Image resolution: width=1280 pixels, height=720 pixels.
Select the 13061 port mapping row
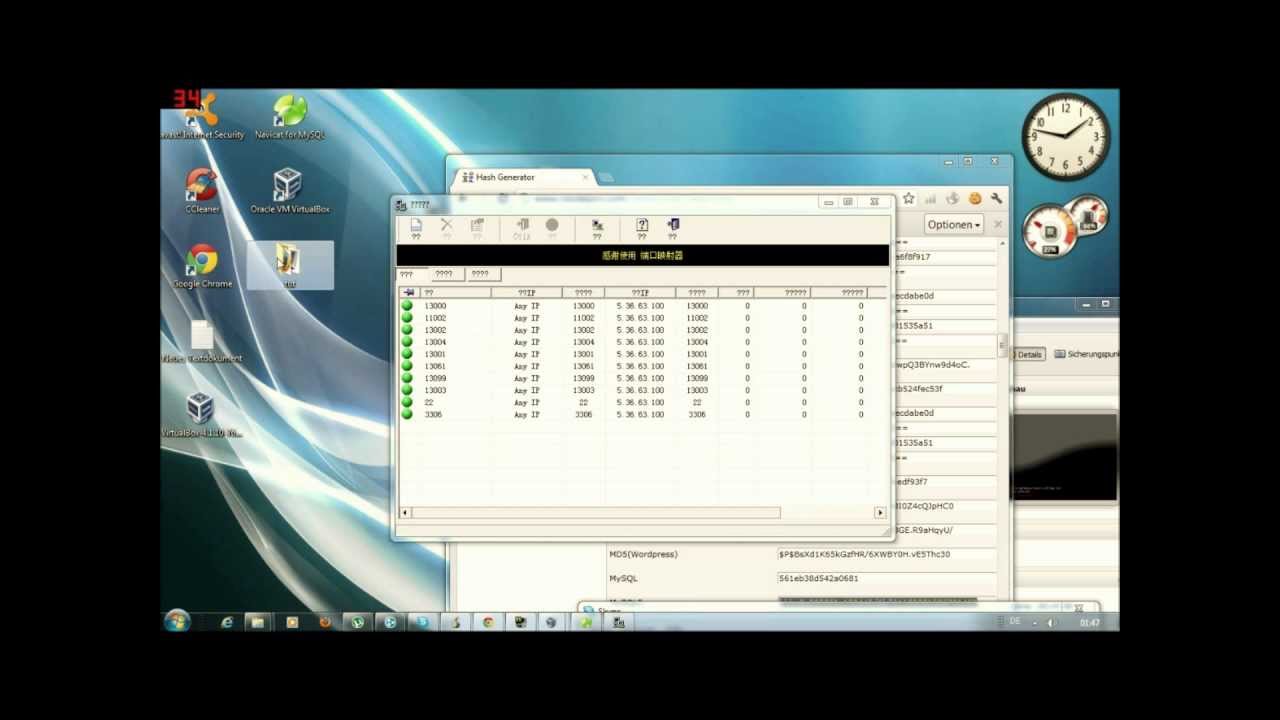pos(641,366)
